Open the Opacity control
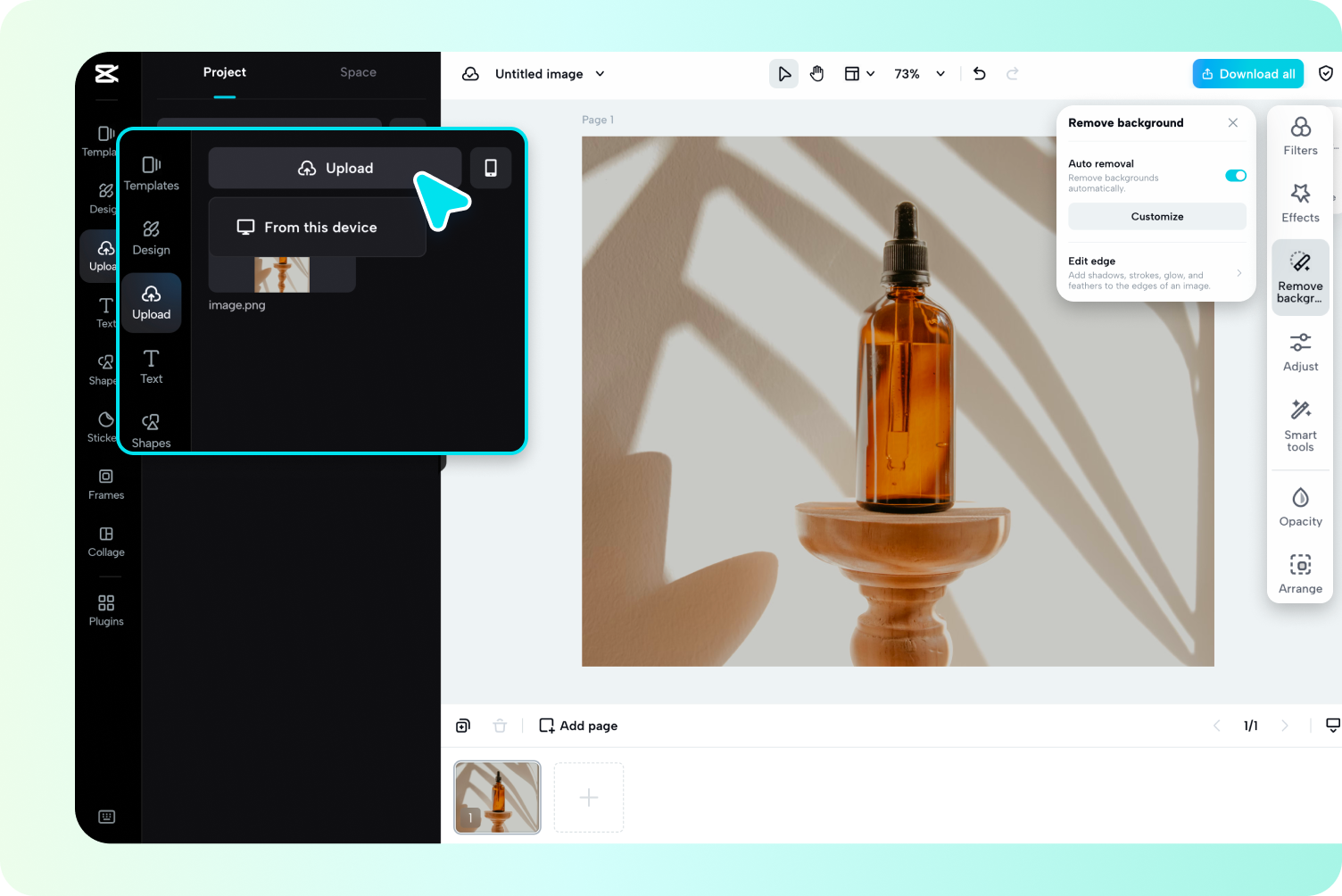1342x896 pixels. pyautogui.click(x=1300, y=507)
